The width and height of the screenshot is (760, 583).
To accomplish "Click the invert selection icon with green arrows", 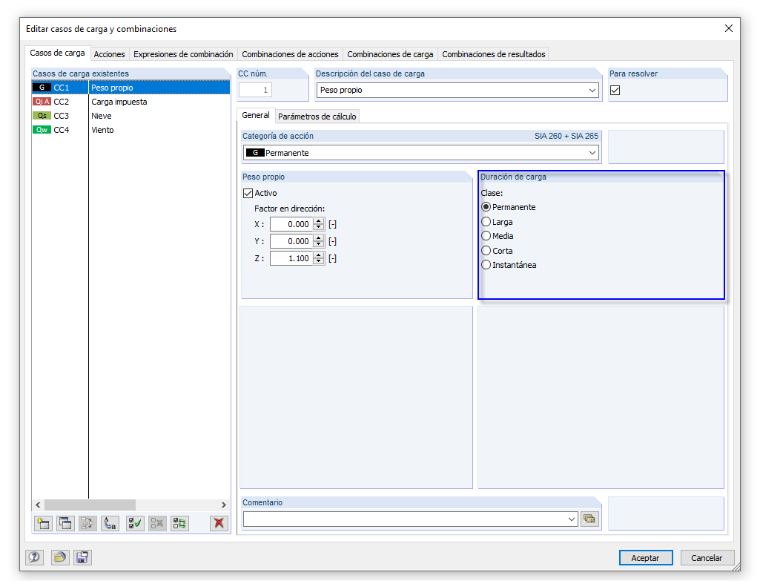I will [x=179, y=523].
